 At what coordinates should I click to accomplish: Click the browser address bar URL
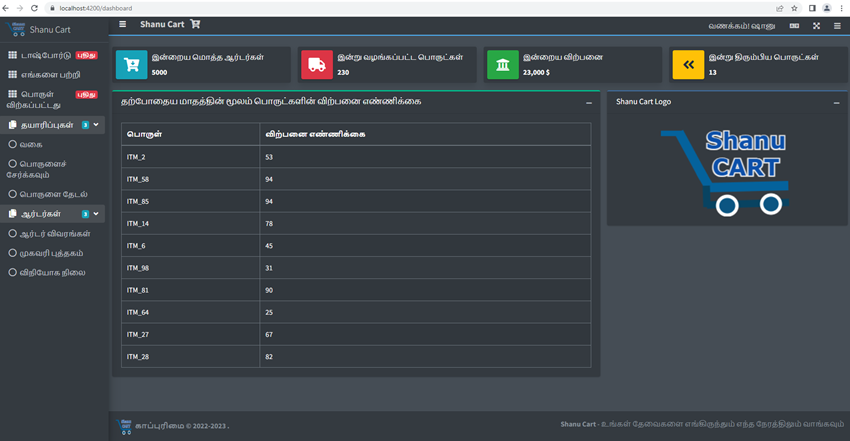coord(95,8)
